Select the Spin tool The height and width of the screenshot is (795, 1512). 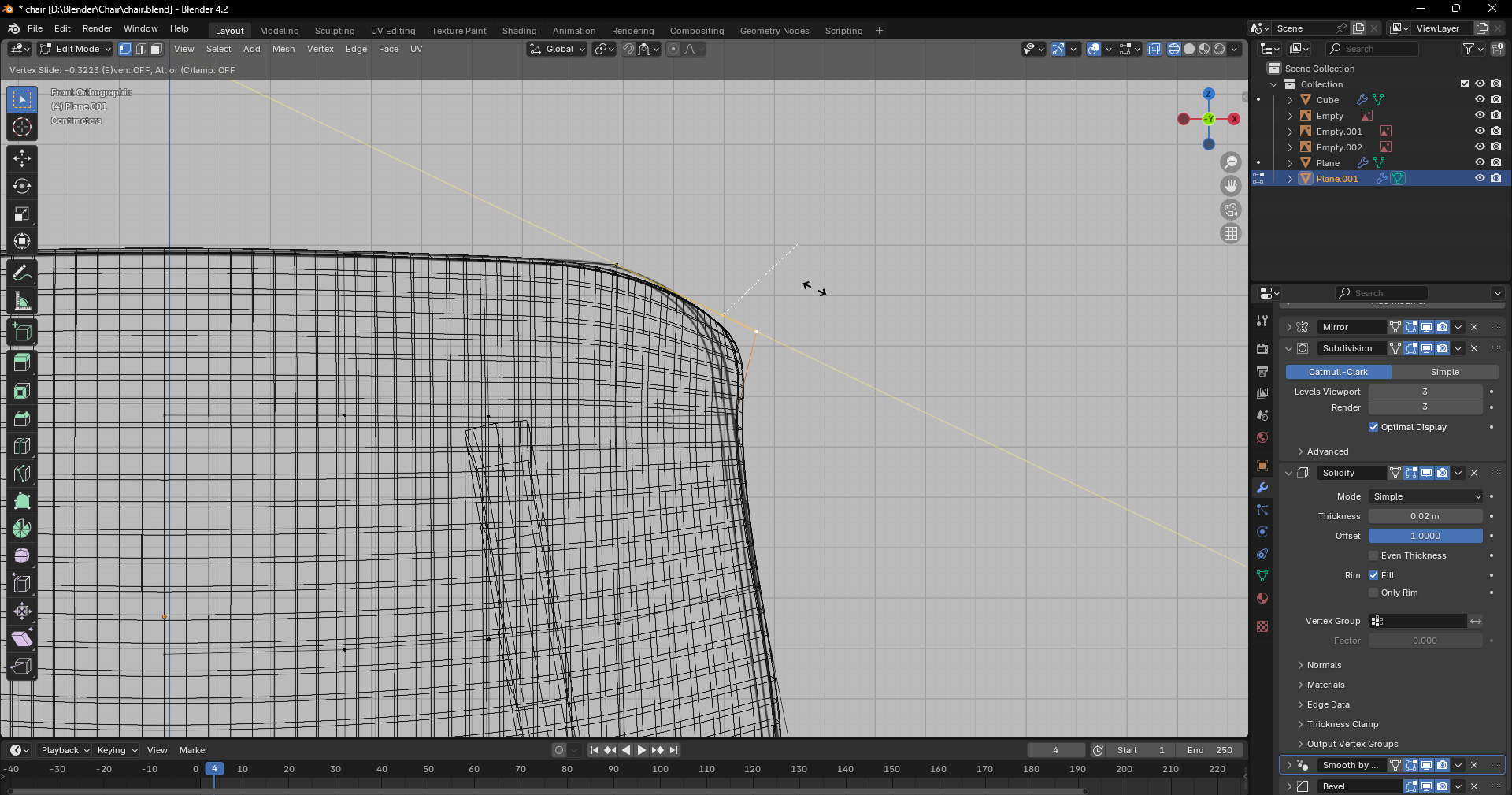click(x=22, y=529)
